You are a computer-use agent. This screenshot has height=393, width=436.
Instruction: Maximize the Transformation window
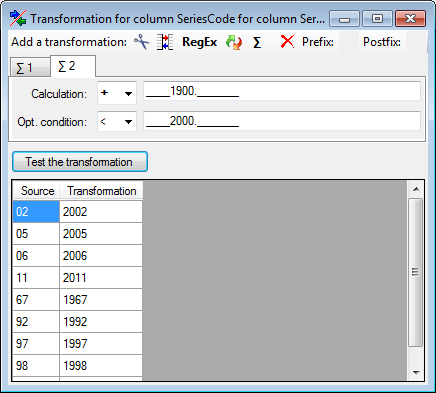[377, 19]
